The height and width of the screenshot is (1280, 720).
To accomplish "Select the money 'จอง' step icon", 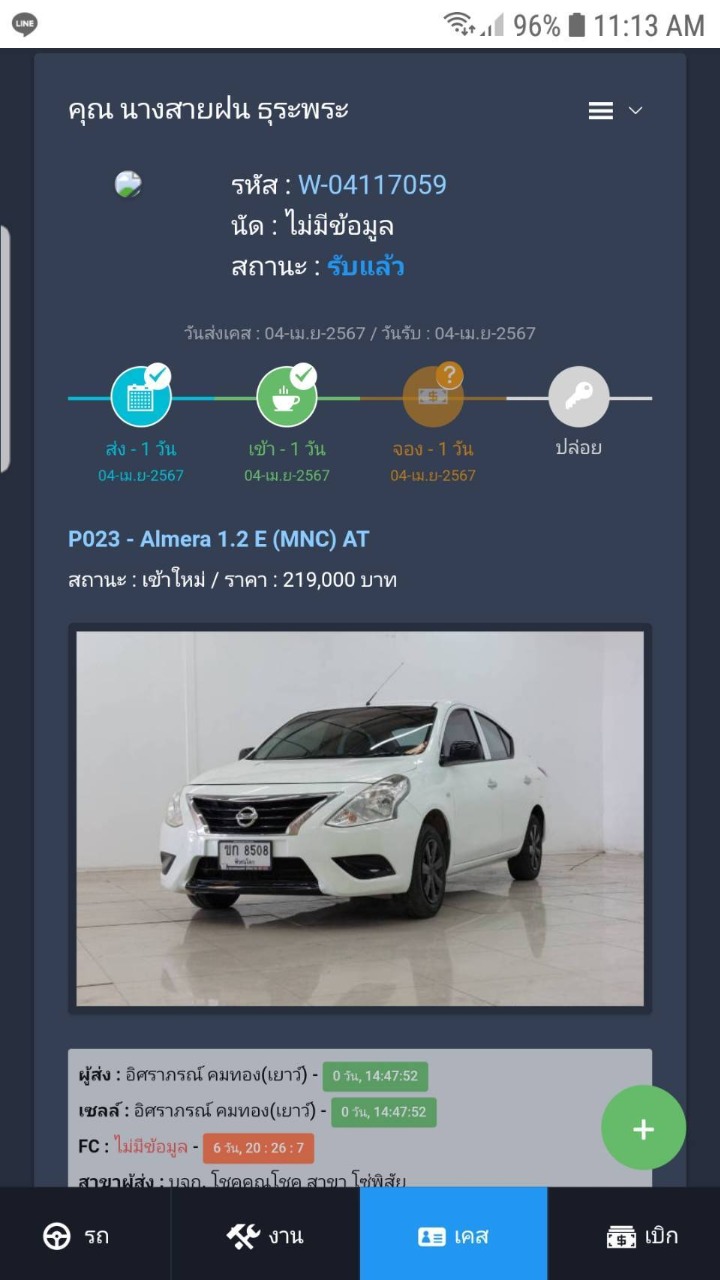I will point(433,397).
